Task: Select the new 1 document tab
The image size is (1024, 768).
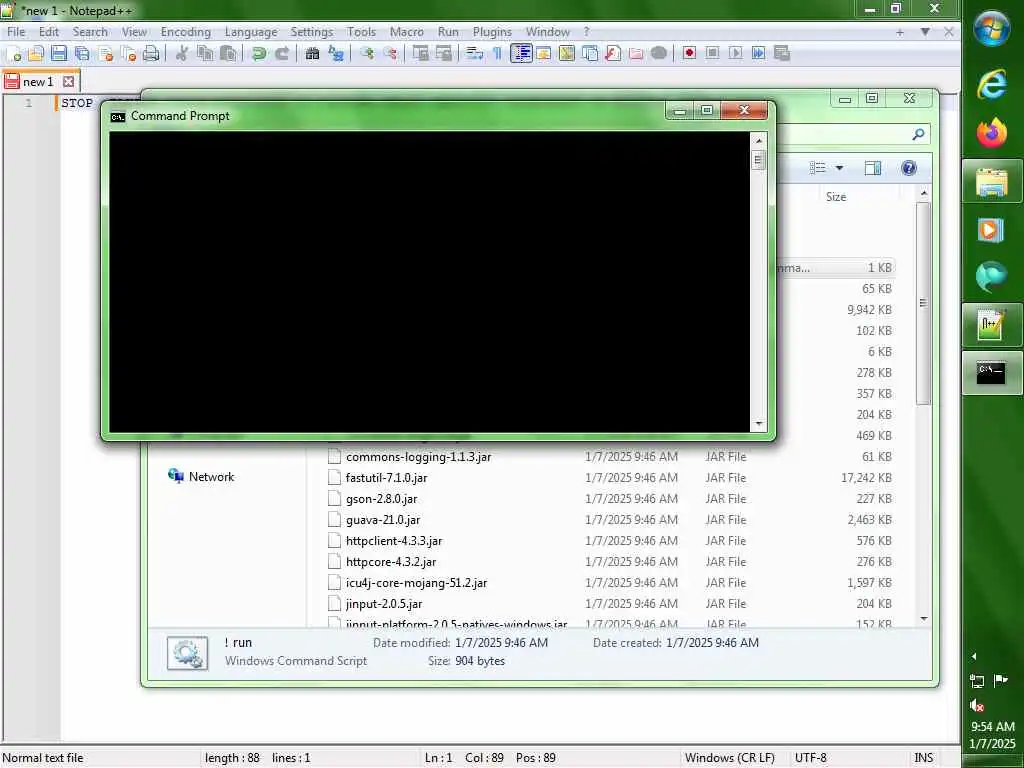Action: tap(38, 82)
